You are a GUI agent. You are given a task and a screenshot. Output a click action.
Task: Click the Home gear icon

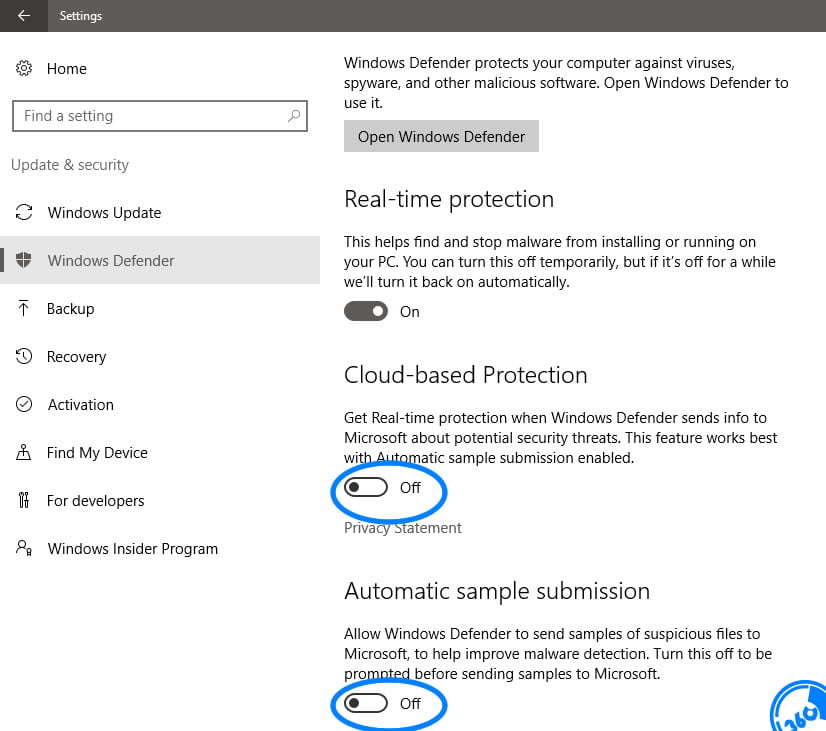pyautogui.click(x=24, y=68)
